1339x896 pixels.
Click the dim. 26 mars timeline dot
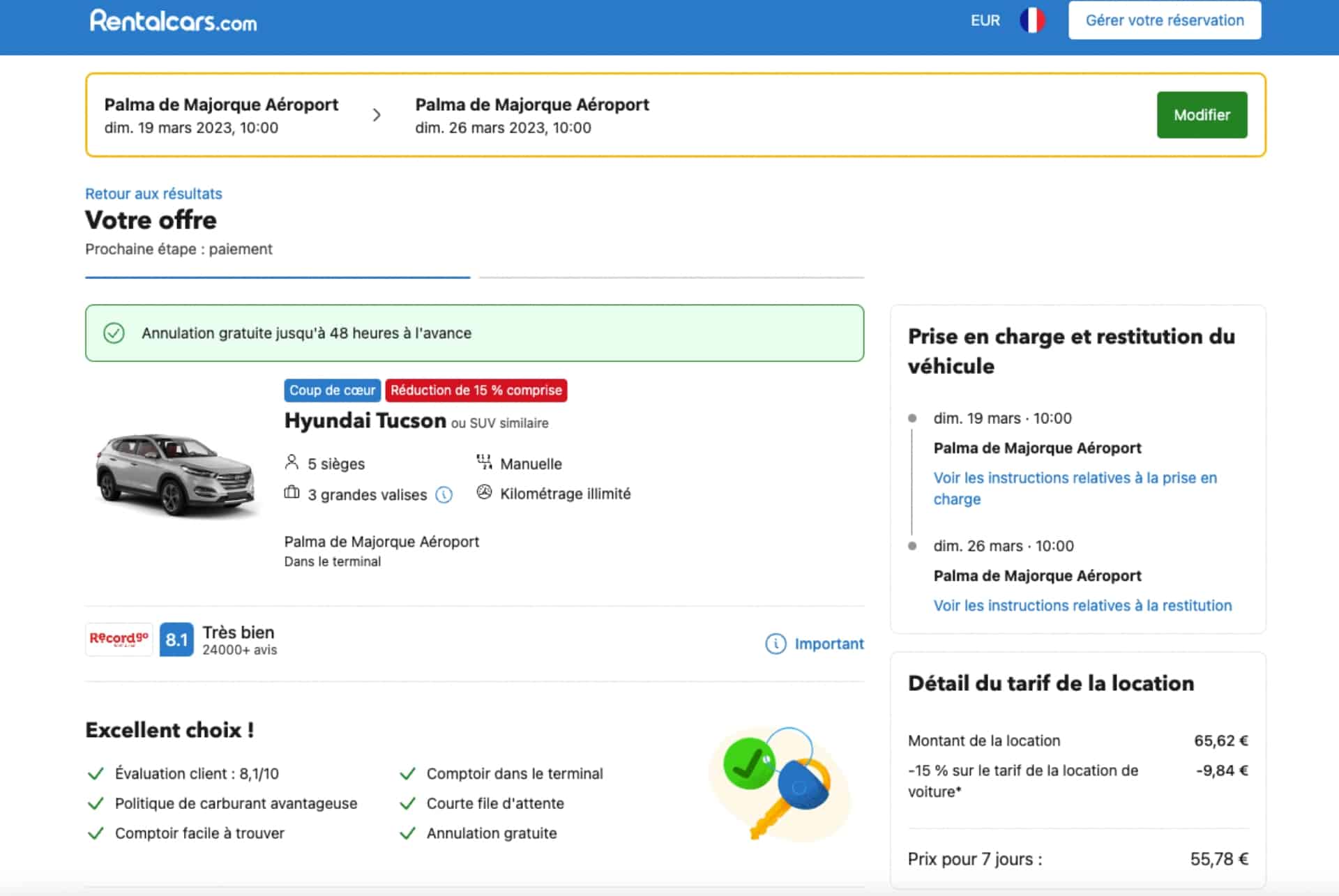(912, 546)
